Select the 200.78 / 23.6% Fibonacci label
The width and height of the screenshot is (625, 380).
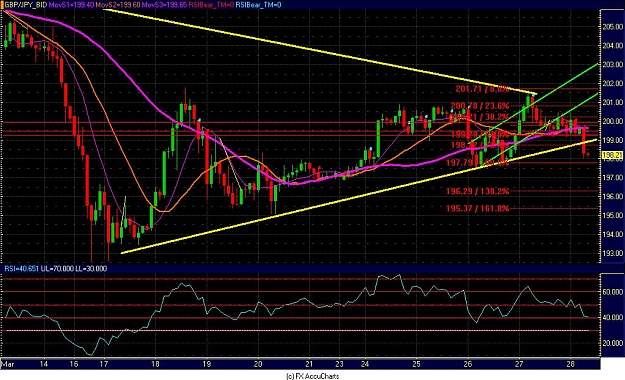[480, 106]
